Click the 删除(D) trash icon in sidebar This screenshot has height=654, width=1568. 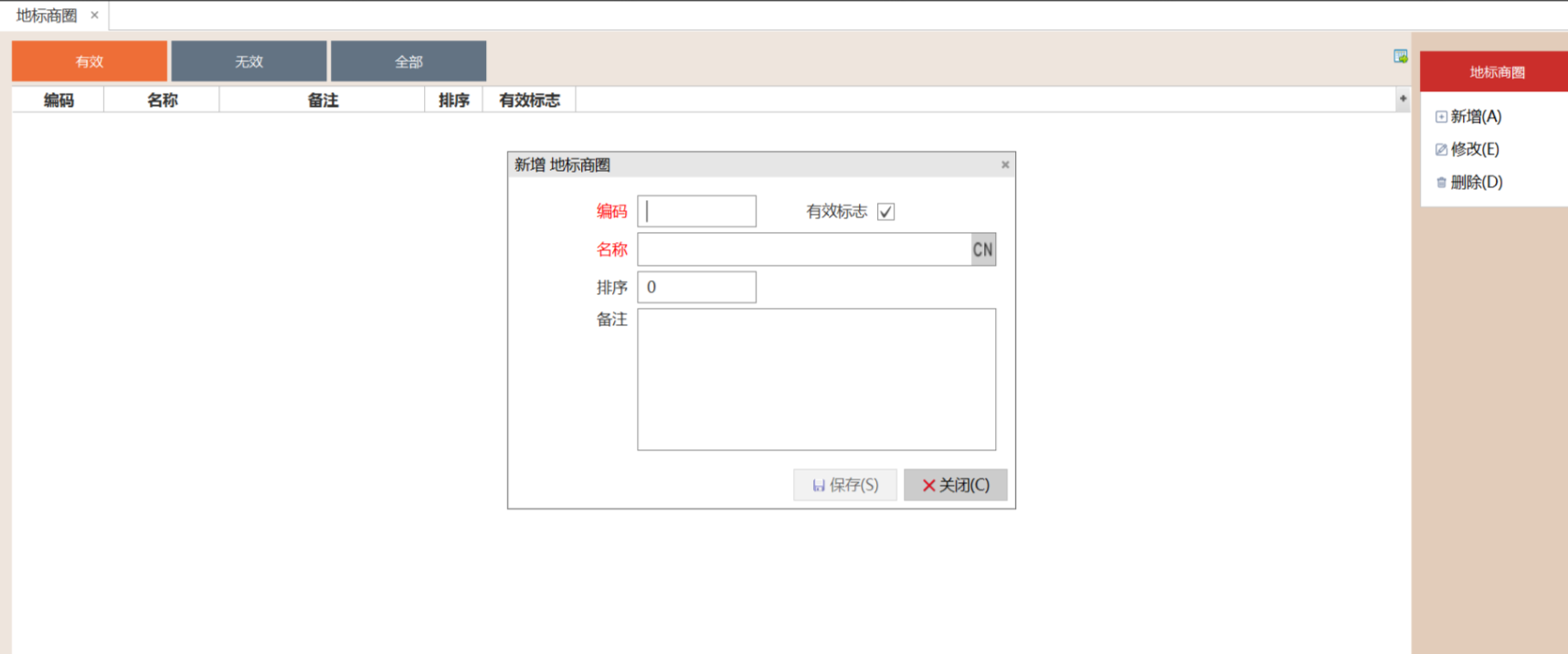(1441, 183)
